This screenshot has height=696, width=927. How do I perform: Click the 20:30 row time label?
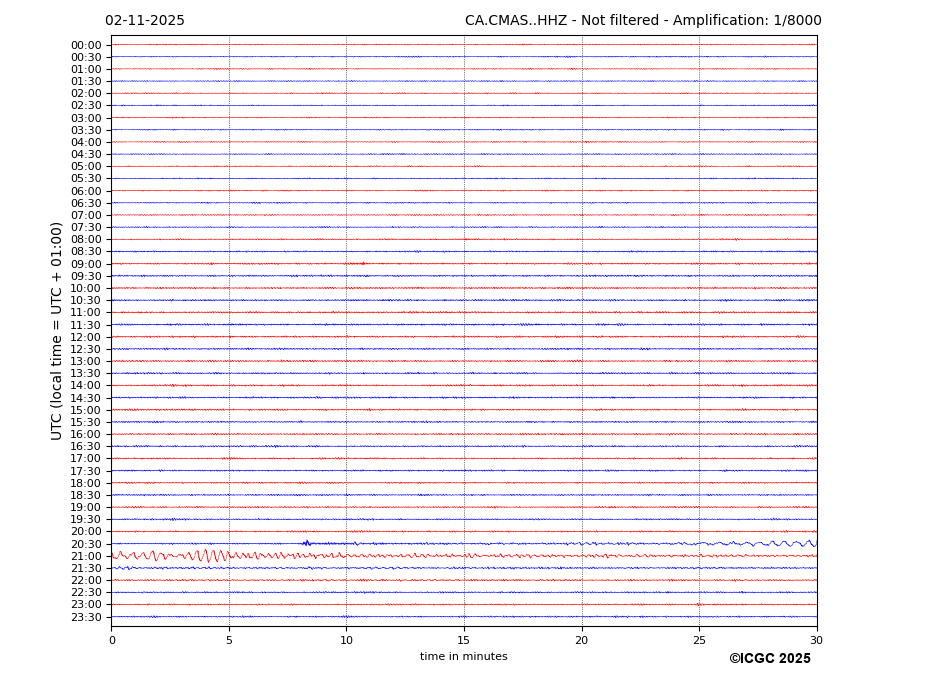pos(85,545)
